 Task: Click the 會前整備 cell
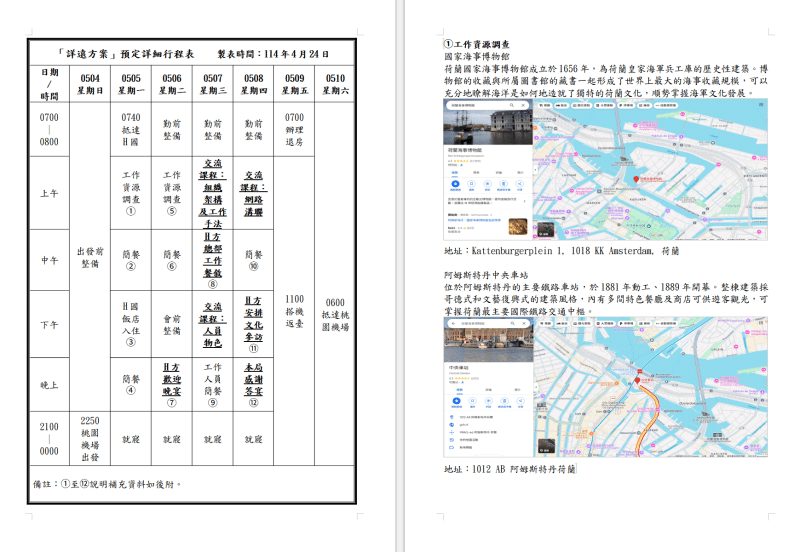(x=172, y=324)
